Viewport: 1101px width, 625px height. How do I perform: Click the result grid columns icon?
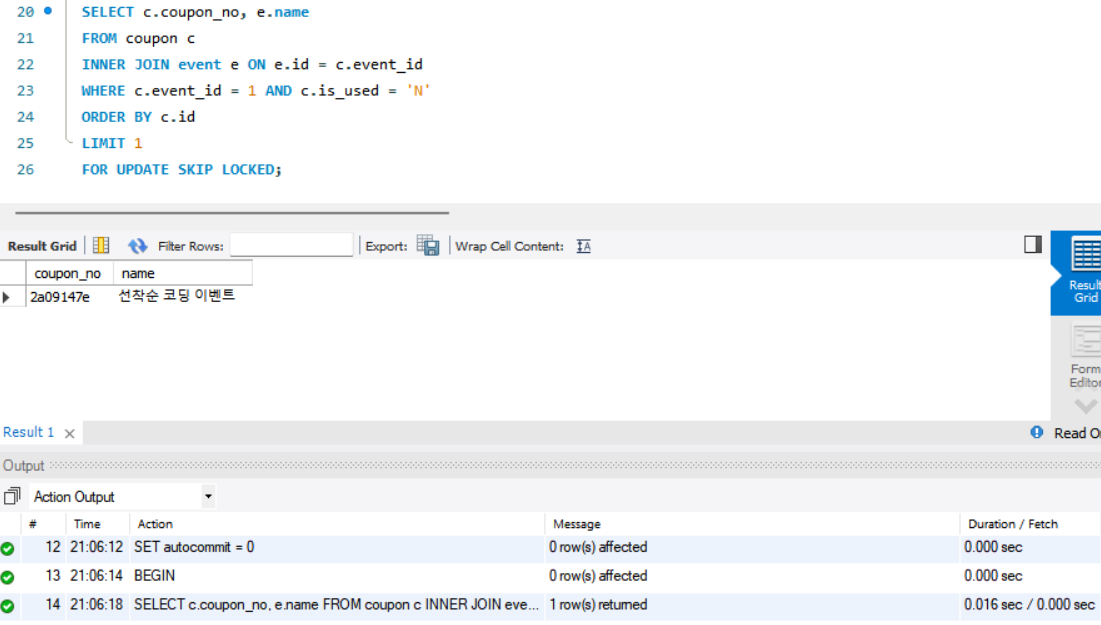coord(101,245)
